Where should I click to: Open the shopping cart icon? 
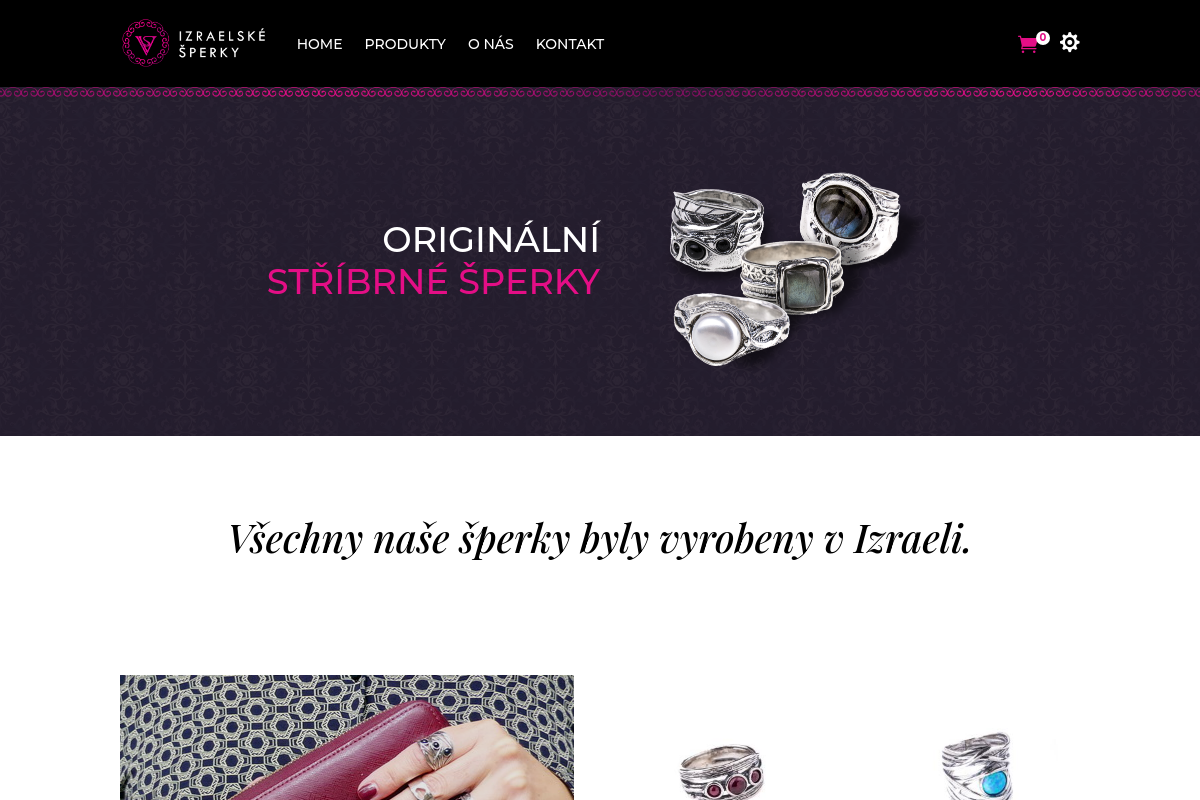coord(1027,44)
